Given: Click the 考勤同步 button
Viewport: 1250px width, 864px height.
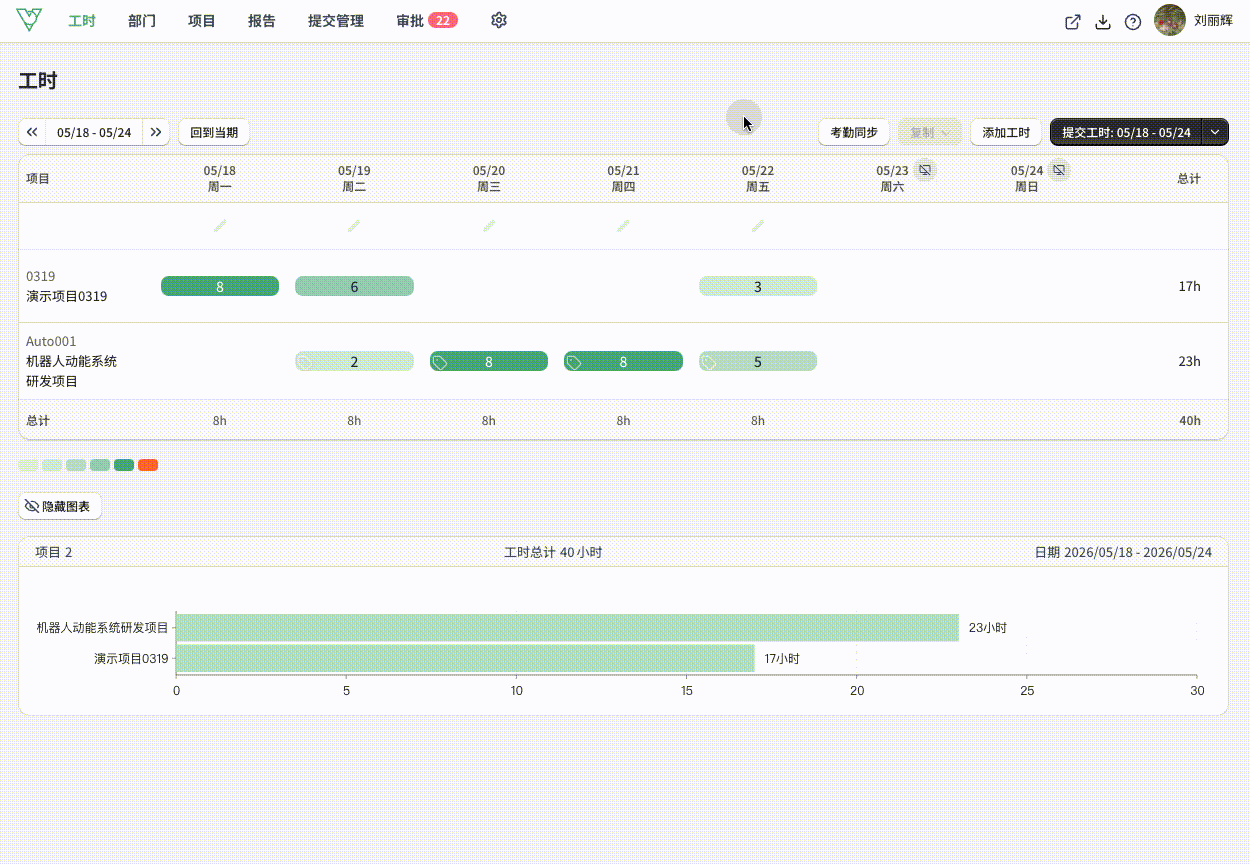Looking at the screenshot, I should tap(854, 132).
